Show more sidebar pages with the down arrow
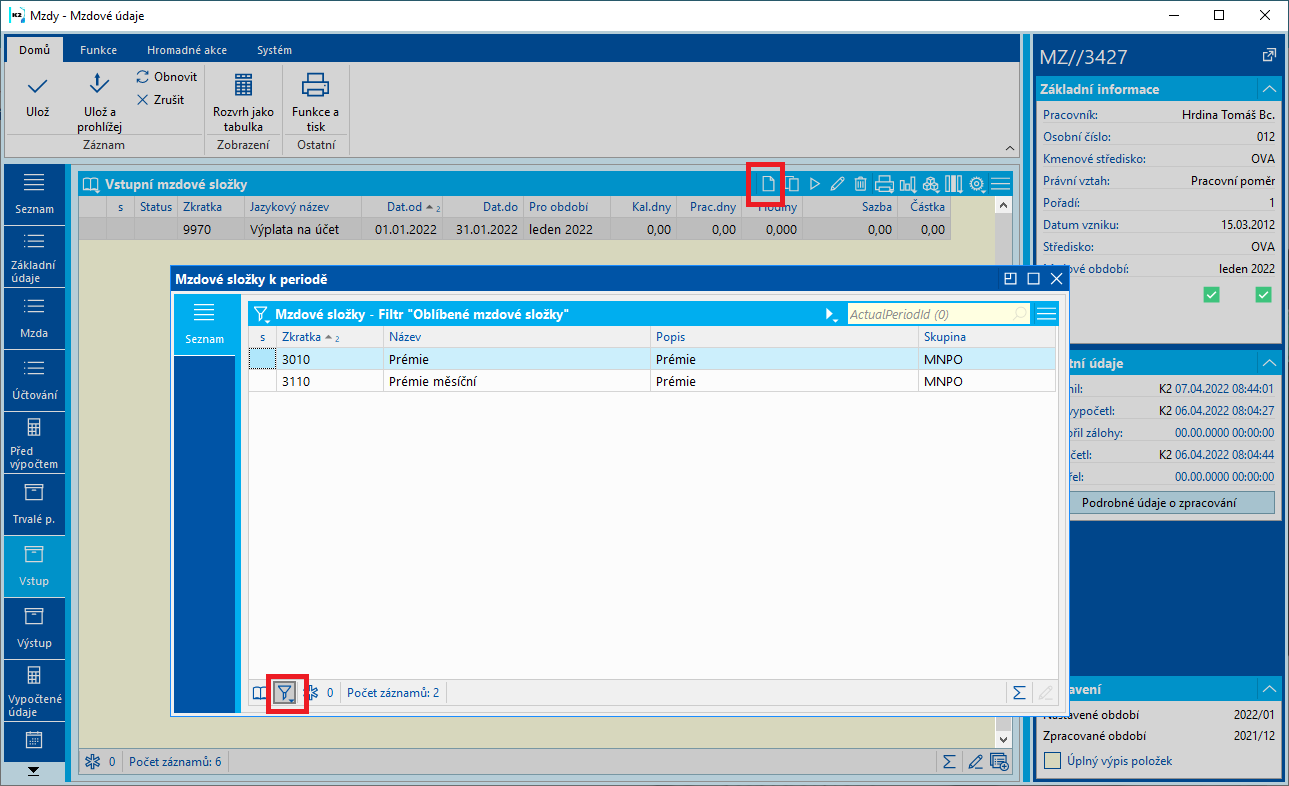The image size is (1289, 786). coord(34,770)
